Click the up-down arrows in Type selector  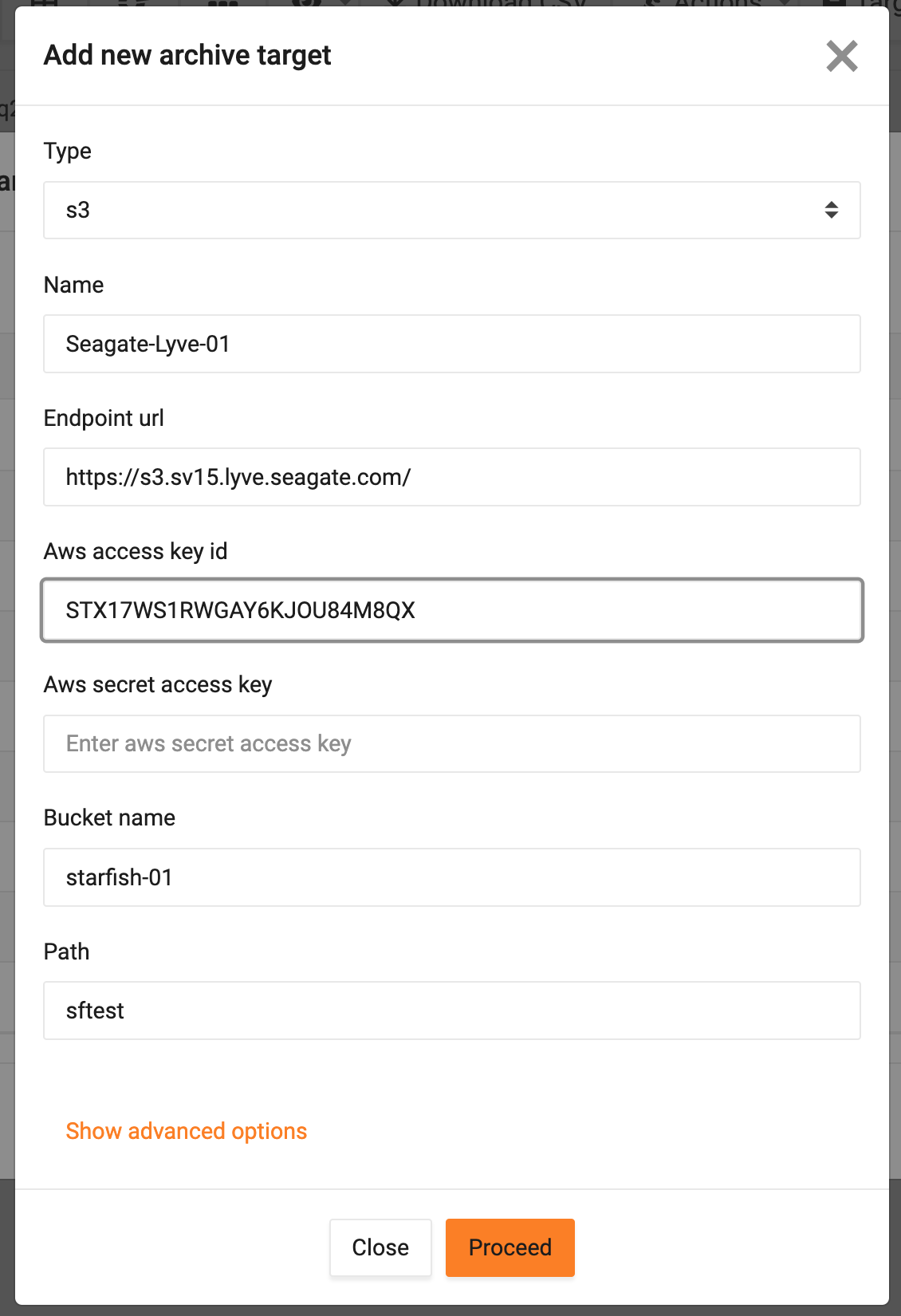pos(831,211)
